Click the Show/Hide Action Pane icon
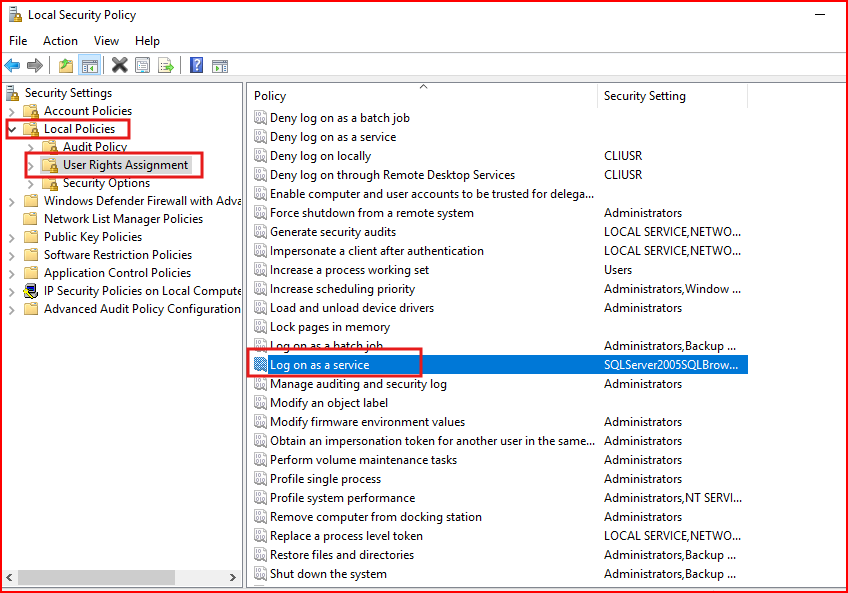The image size is (848, 593). tap(219, 66)
